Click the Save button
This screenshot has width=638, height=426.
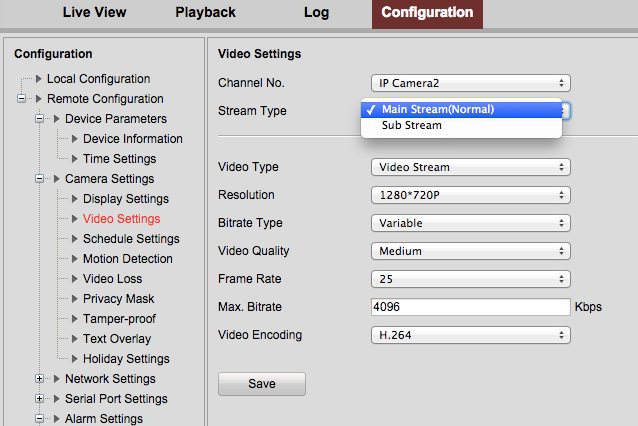click(262, 384)
